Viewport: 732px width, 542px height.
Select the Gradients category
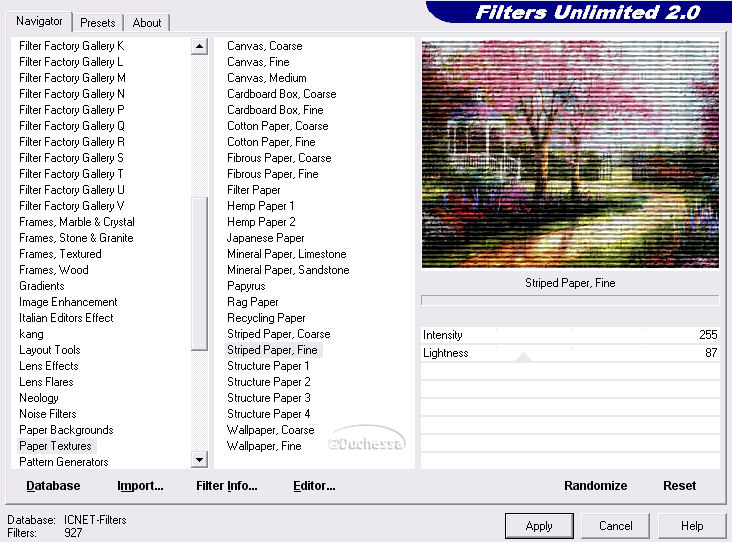[x=42, y=286]
